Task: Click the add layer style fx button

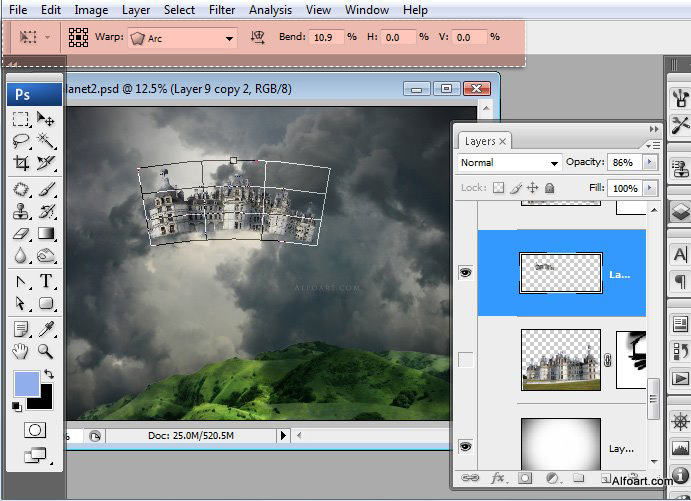Action: tap(496, 479)
